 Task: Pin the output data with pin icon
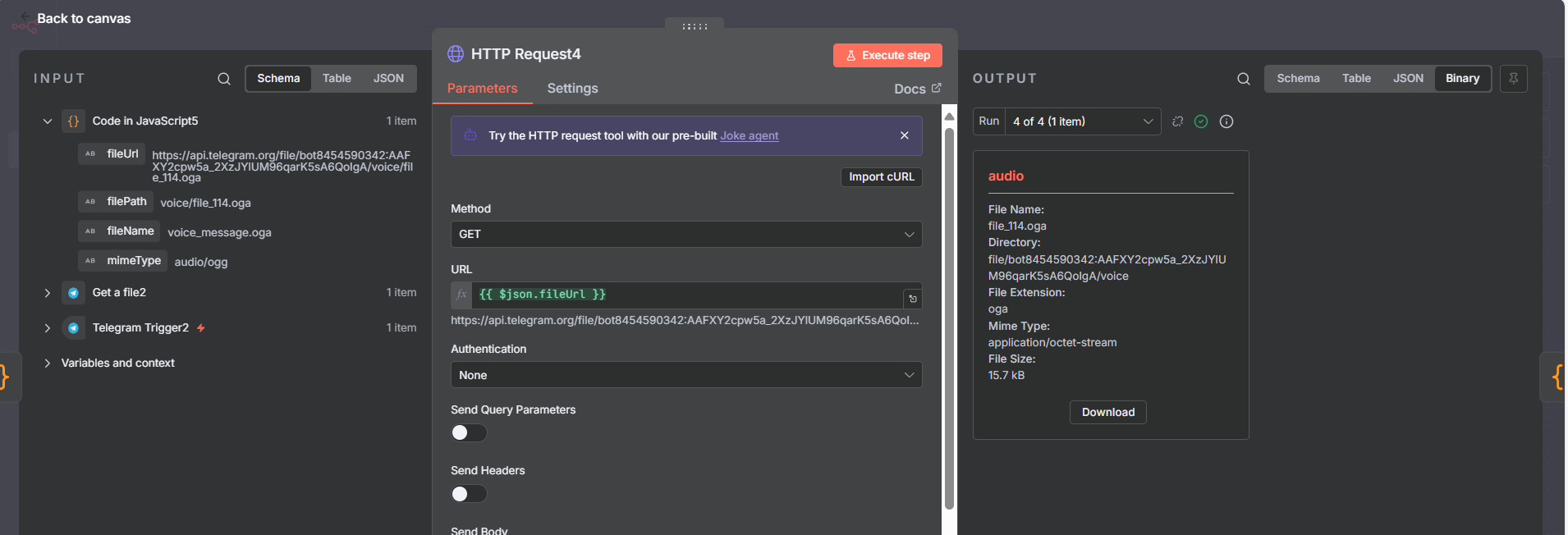(x=1513, y=79)
